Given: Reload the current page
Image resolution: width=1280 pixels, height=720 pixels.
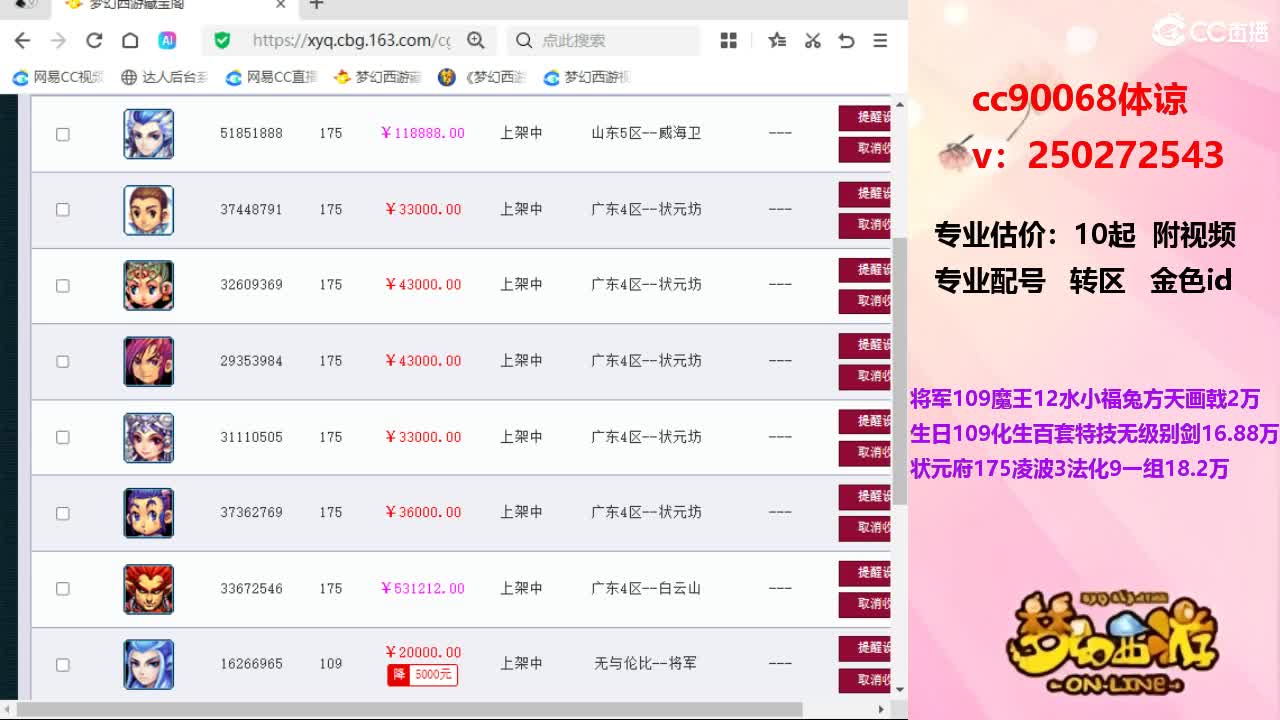Looking at the screenshot, I should [94, 40].
